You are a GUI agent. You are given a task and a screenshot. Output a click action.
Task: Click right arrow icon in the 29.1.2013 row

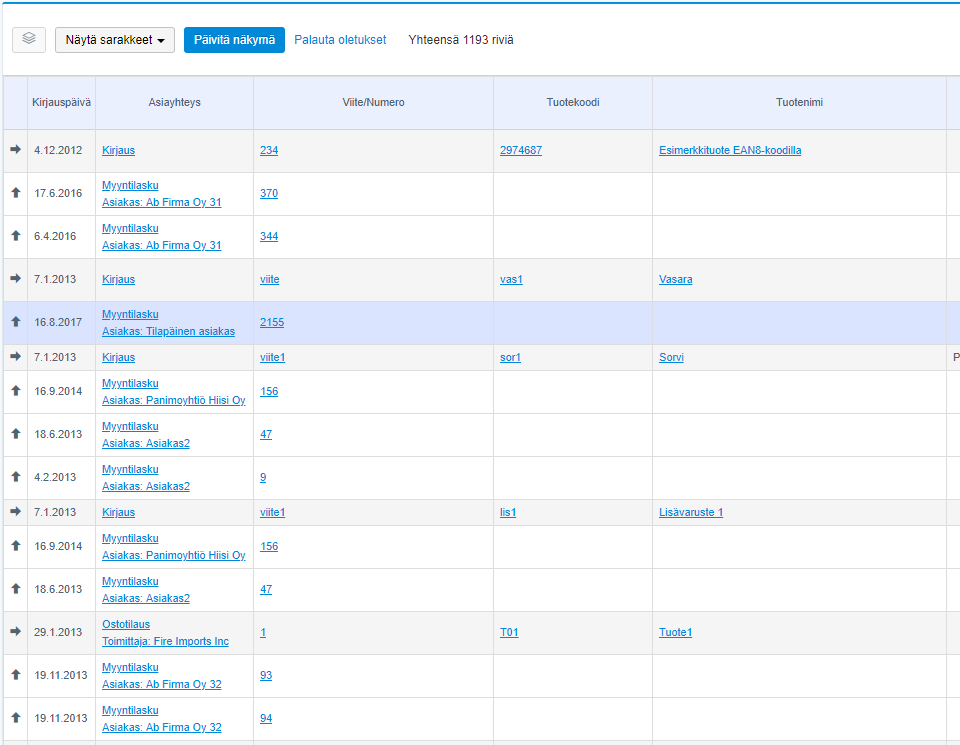16,631
